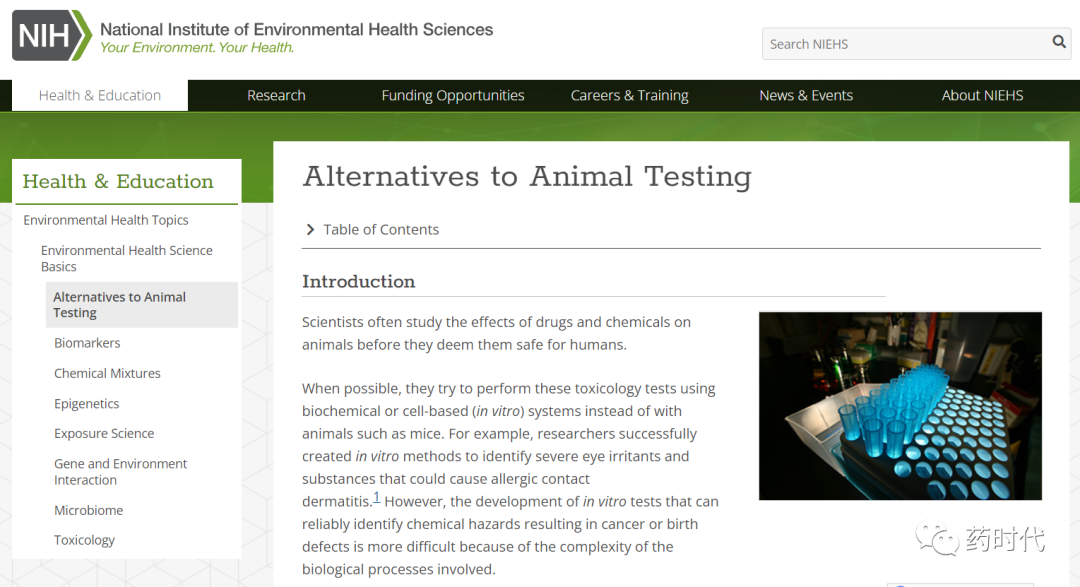Open Careers & Training menu
Screen dimensions: 1080x587
[630, 95]
